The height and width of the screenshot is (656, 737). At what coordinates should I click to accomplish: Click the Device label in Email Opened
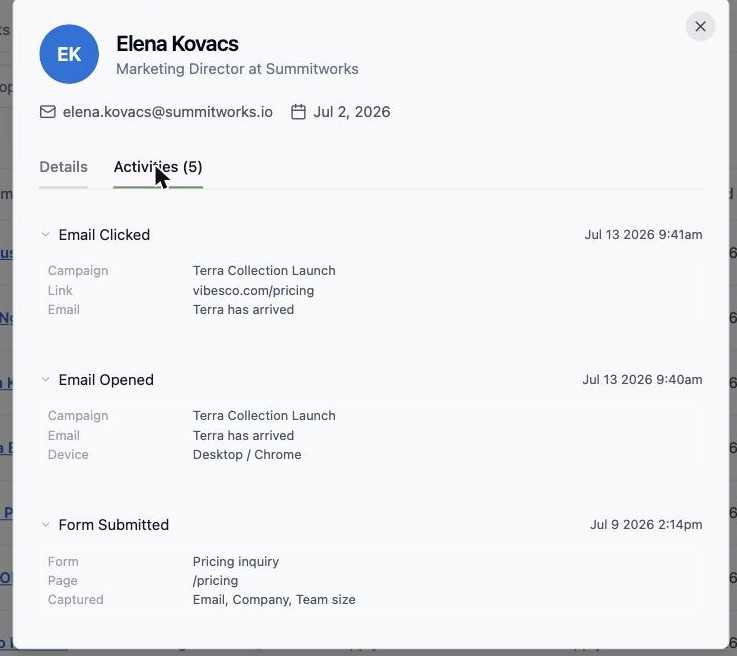[68, 455]
